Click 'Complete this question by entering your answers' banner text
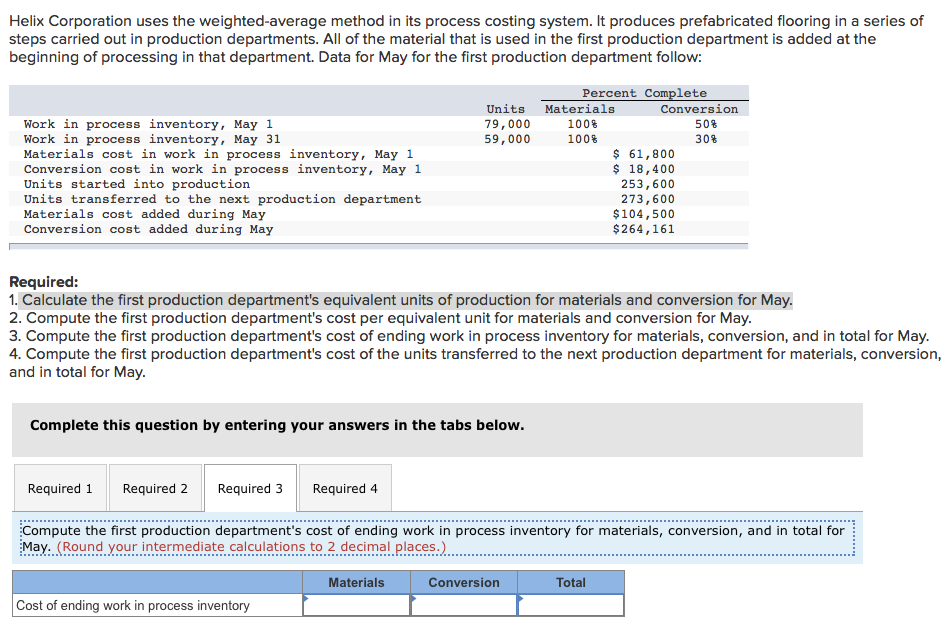This screenshot has width=950, height=627. point(277,425)
